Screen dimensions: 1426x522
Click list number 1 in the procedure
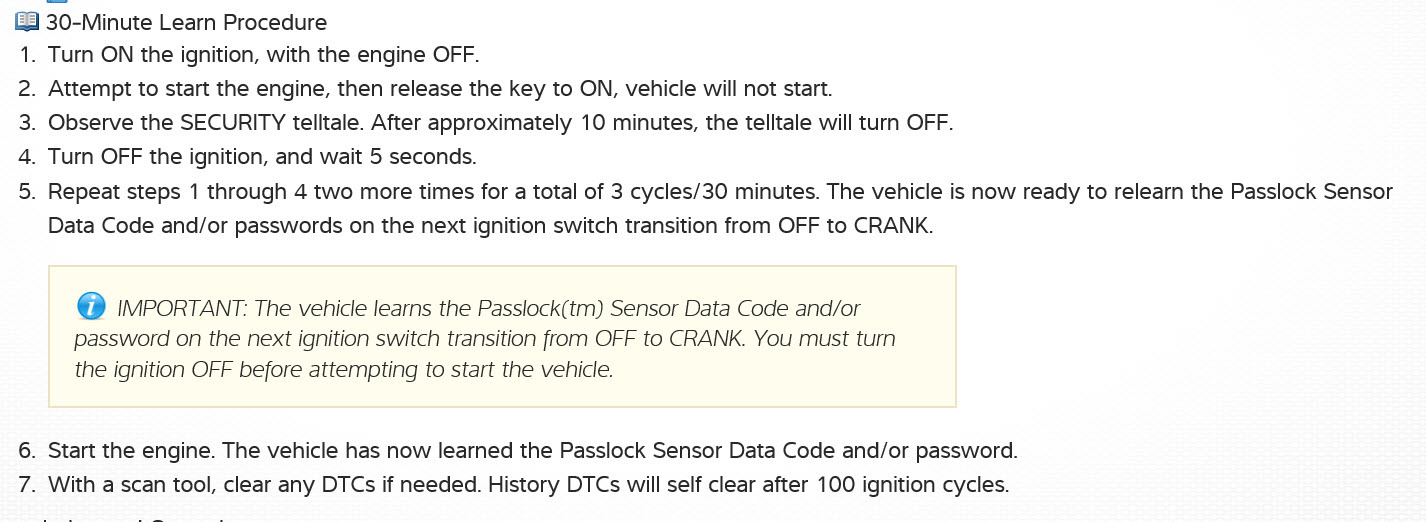click(26, 54)
